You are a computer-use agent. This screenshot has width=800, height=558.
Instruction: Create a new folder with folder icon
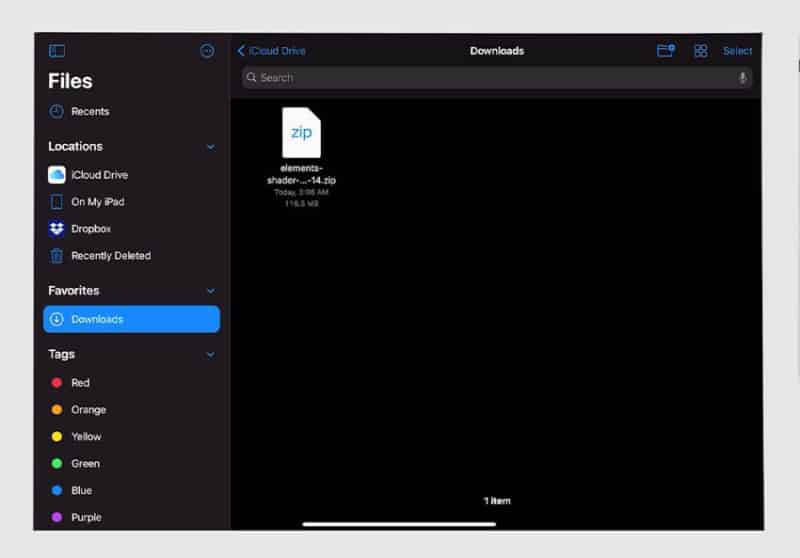tap(666, 50)
